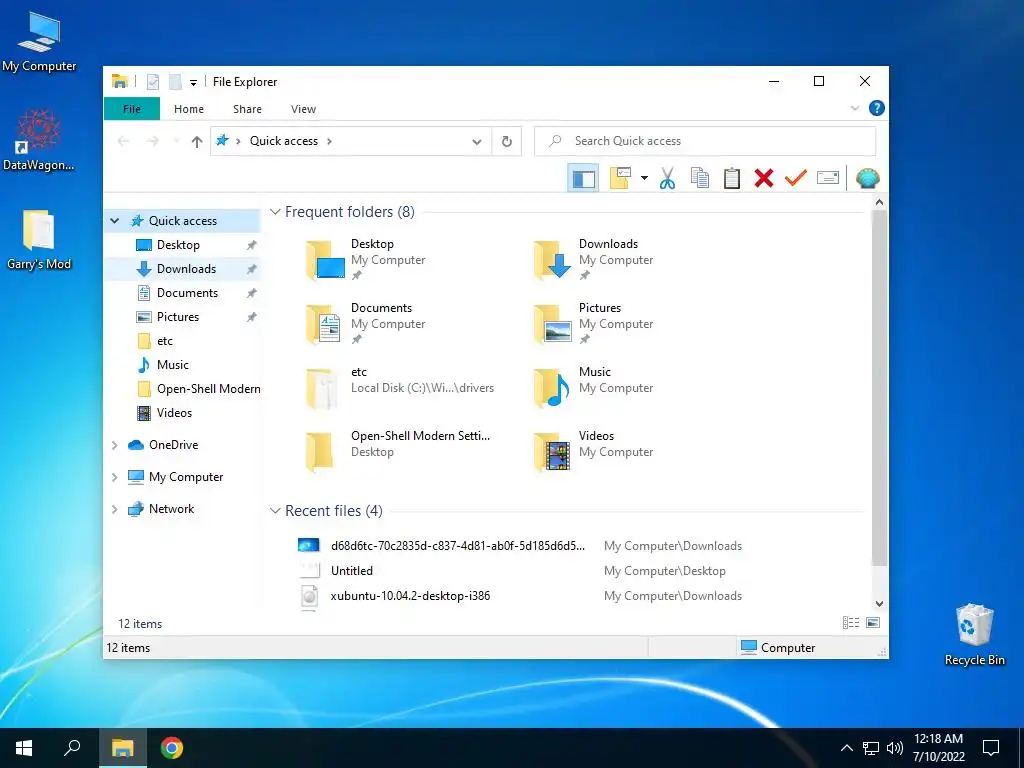Open the Windows Start button
The image size is (1024, 768).
(24, 748)
